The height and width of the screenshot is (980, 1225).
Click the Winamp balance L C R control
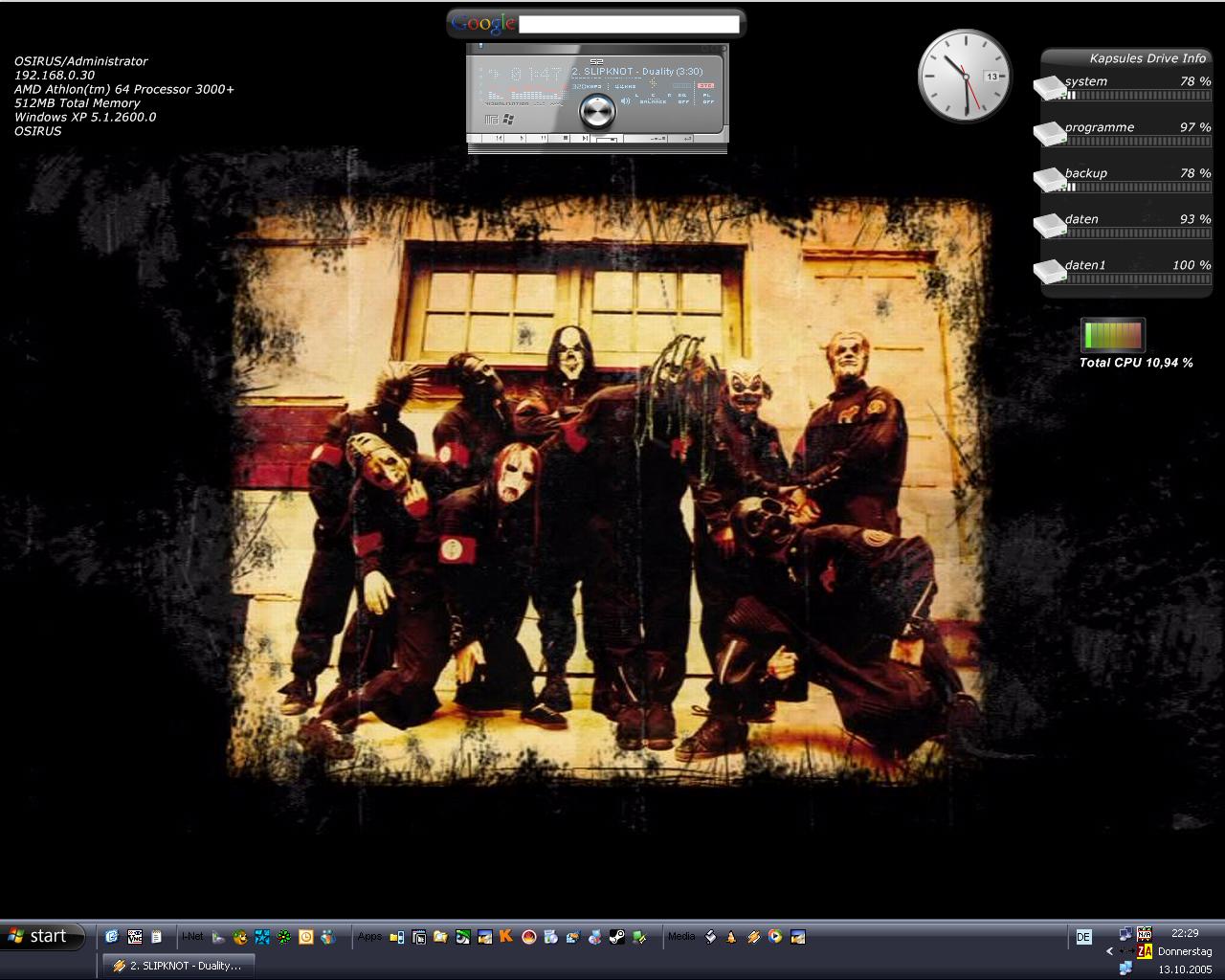(654, 99)
